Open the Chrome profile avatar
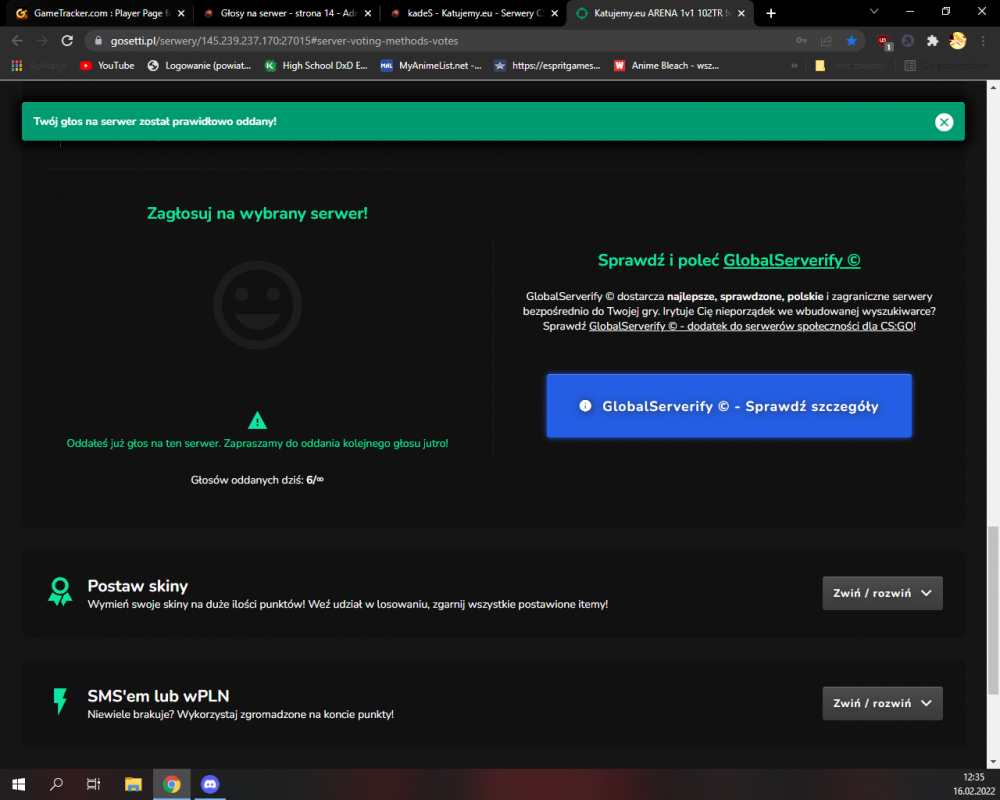This screenshot has width=1000, height=800. point(957,41)
